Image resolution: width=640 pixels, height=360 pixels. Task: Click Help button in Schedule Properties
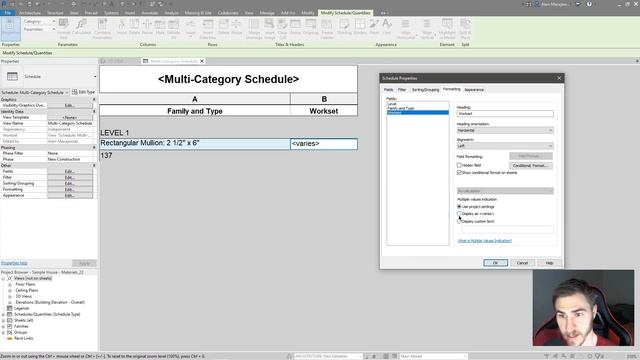tap(549, 263)
